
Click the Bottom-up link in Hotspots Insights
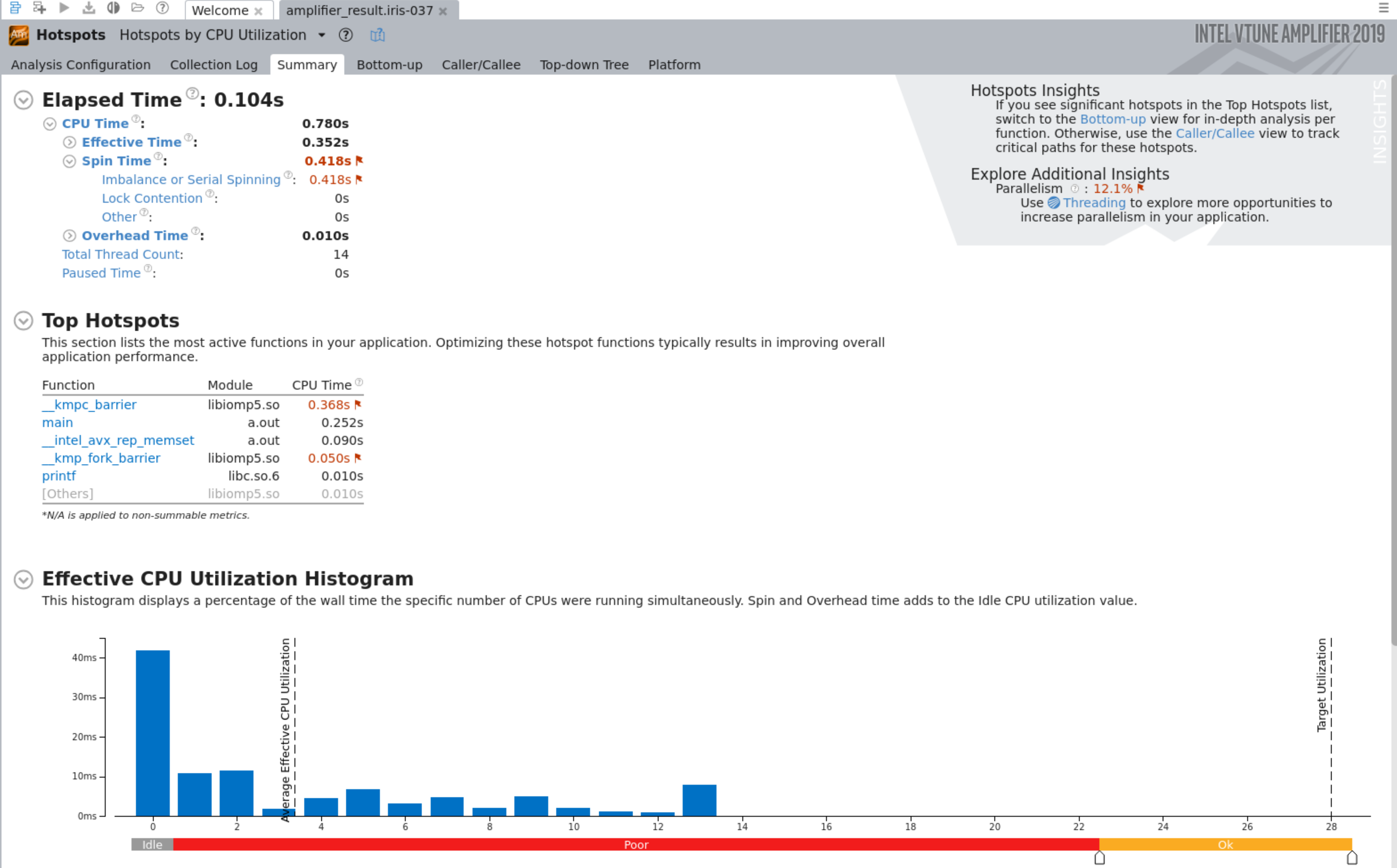[x=1113, y=119]
